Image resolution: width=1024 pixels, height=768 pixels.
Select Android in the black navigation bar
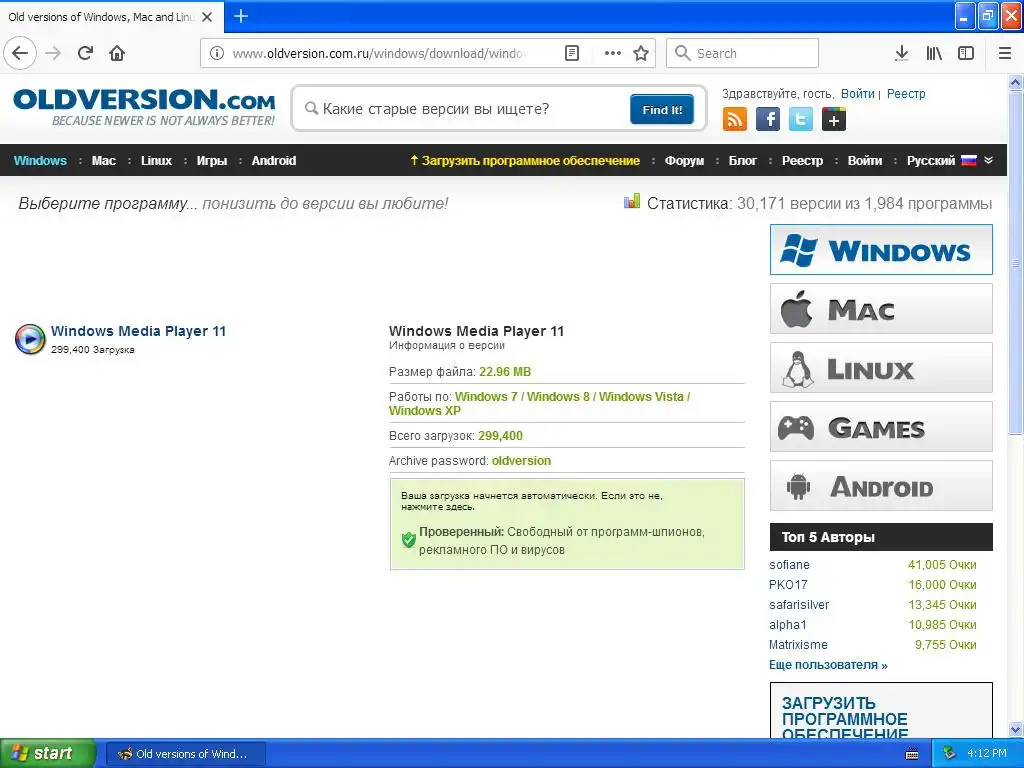274,161
